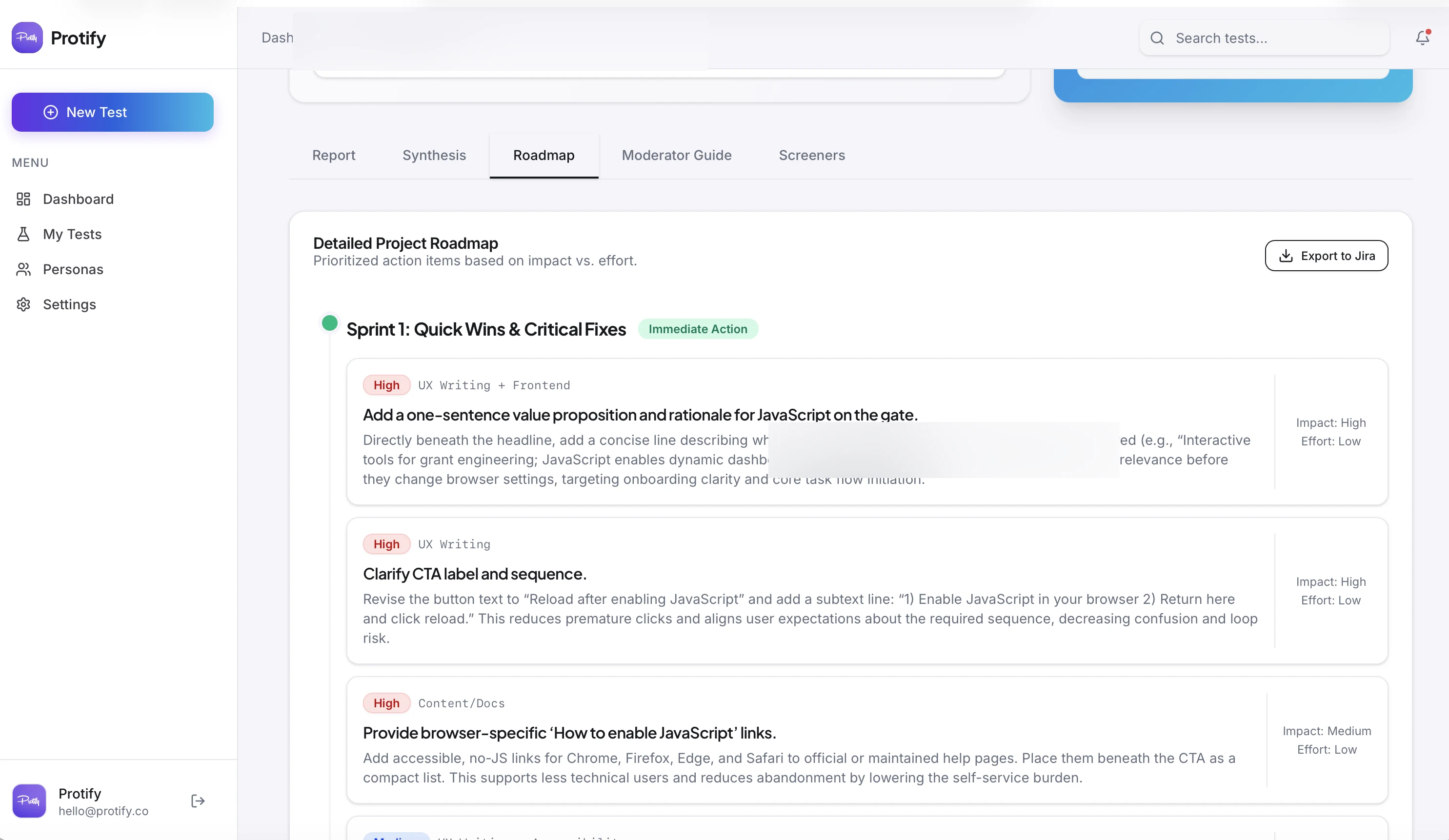1449x840 pixels.
Task: Click the Immediate Action badge
Action: (698, 329)
